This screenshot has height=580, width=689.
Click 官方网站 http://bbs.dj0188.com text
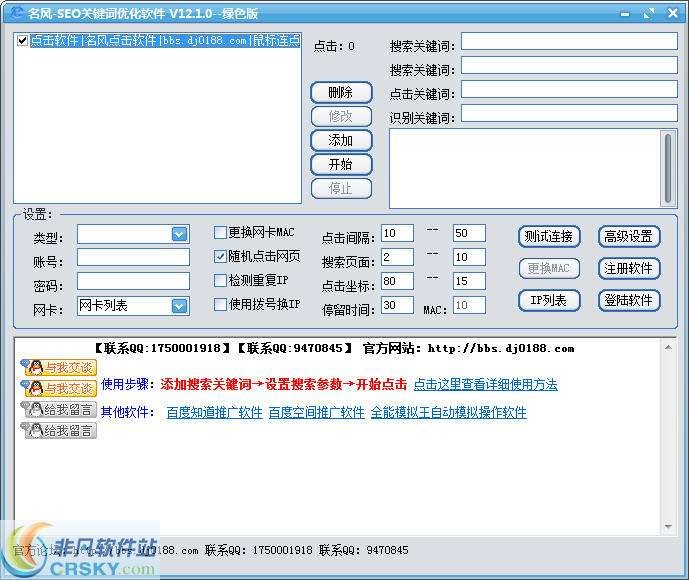click(468, 348)
